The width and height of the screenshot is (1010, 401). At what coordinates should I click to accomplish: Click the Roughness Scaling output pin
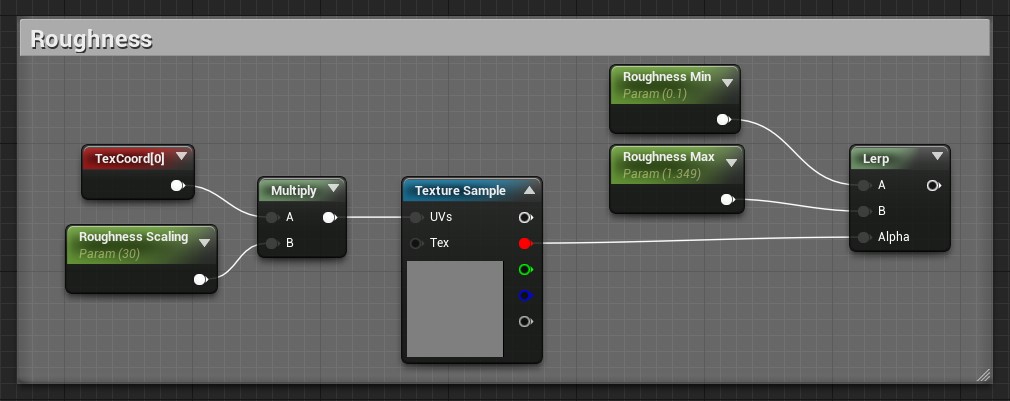[x=201, y=279]
